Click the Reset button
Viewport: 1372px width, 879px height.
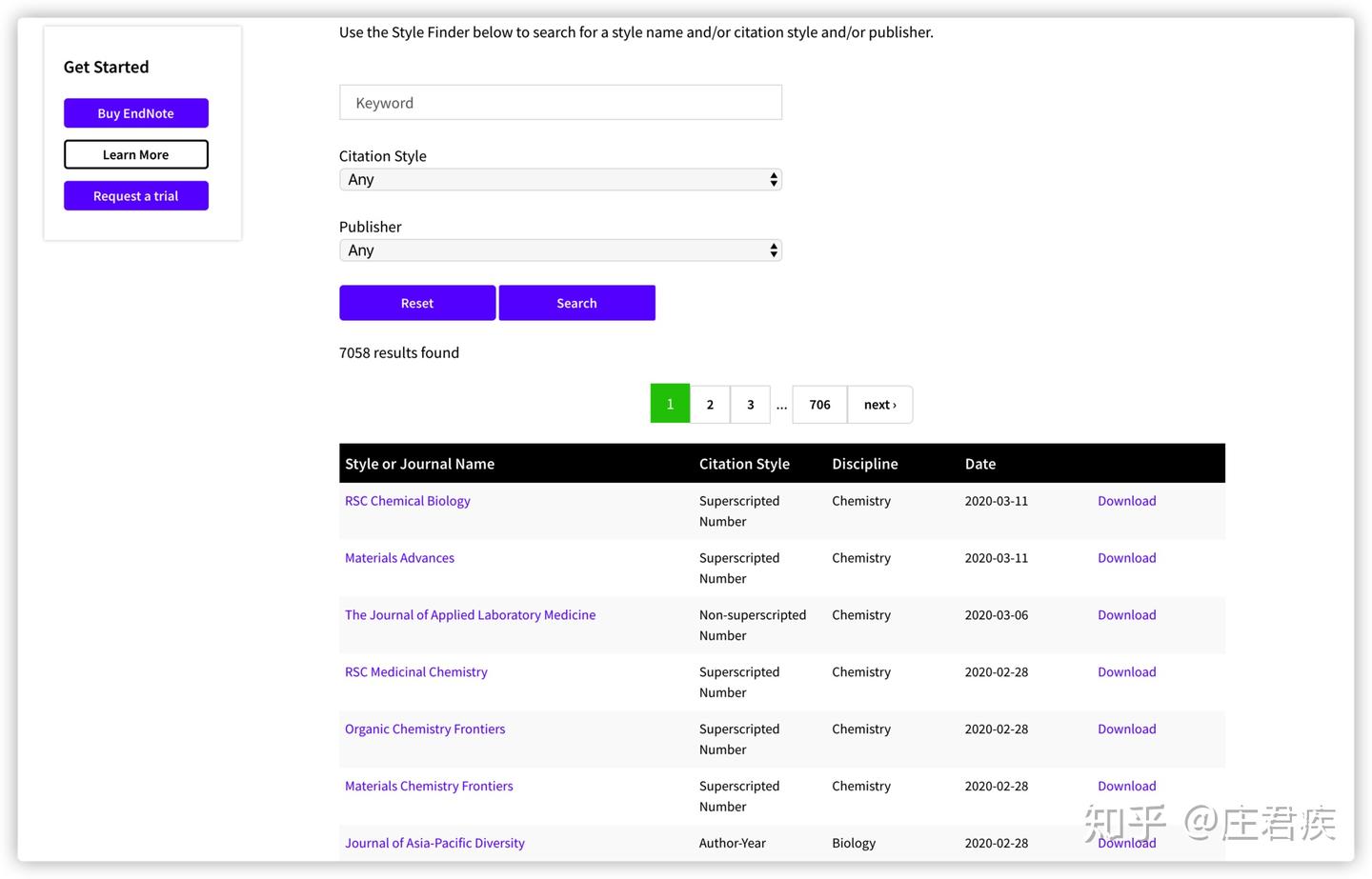417,303
